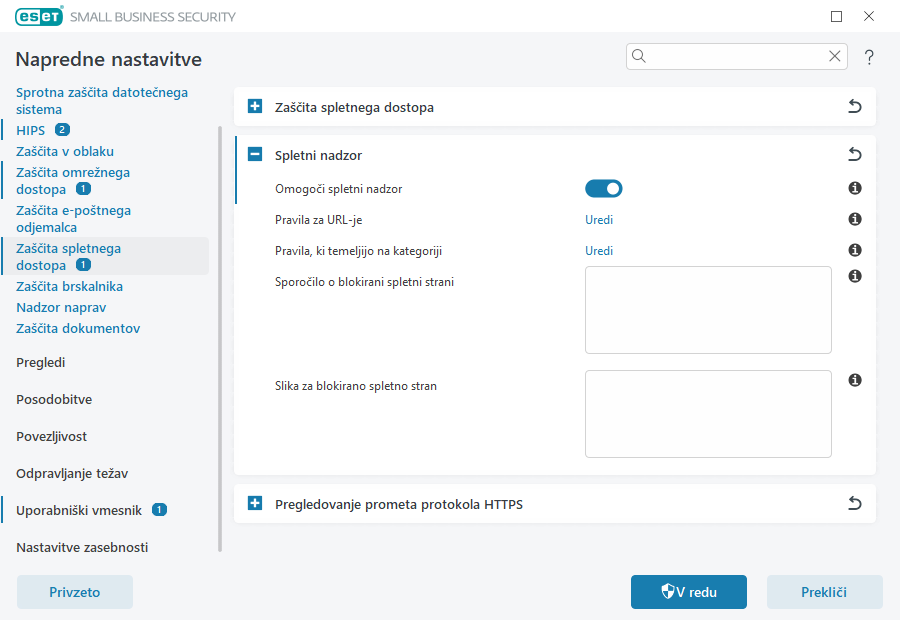Open the help question mark

pos(869,57)
